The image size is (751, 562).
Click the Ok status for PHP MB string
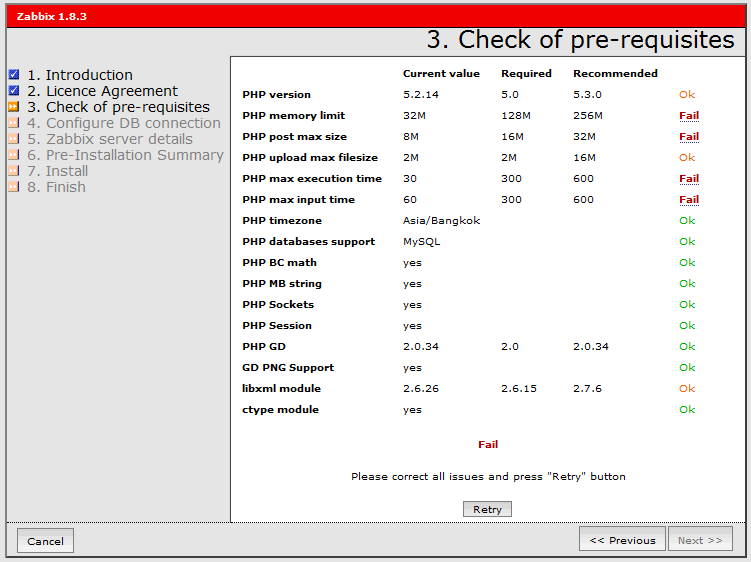point(687,284)
